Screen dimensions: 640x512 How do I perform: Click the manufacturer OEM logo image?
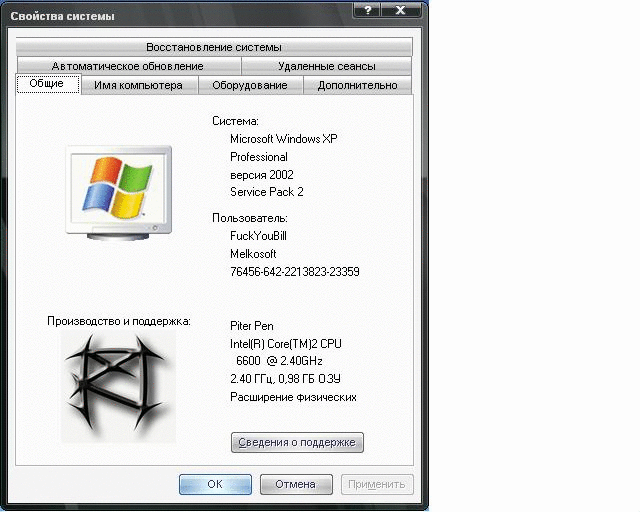tap(118, 386)
